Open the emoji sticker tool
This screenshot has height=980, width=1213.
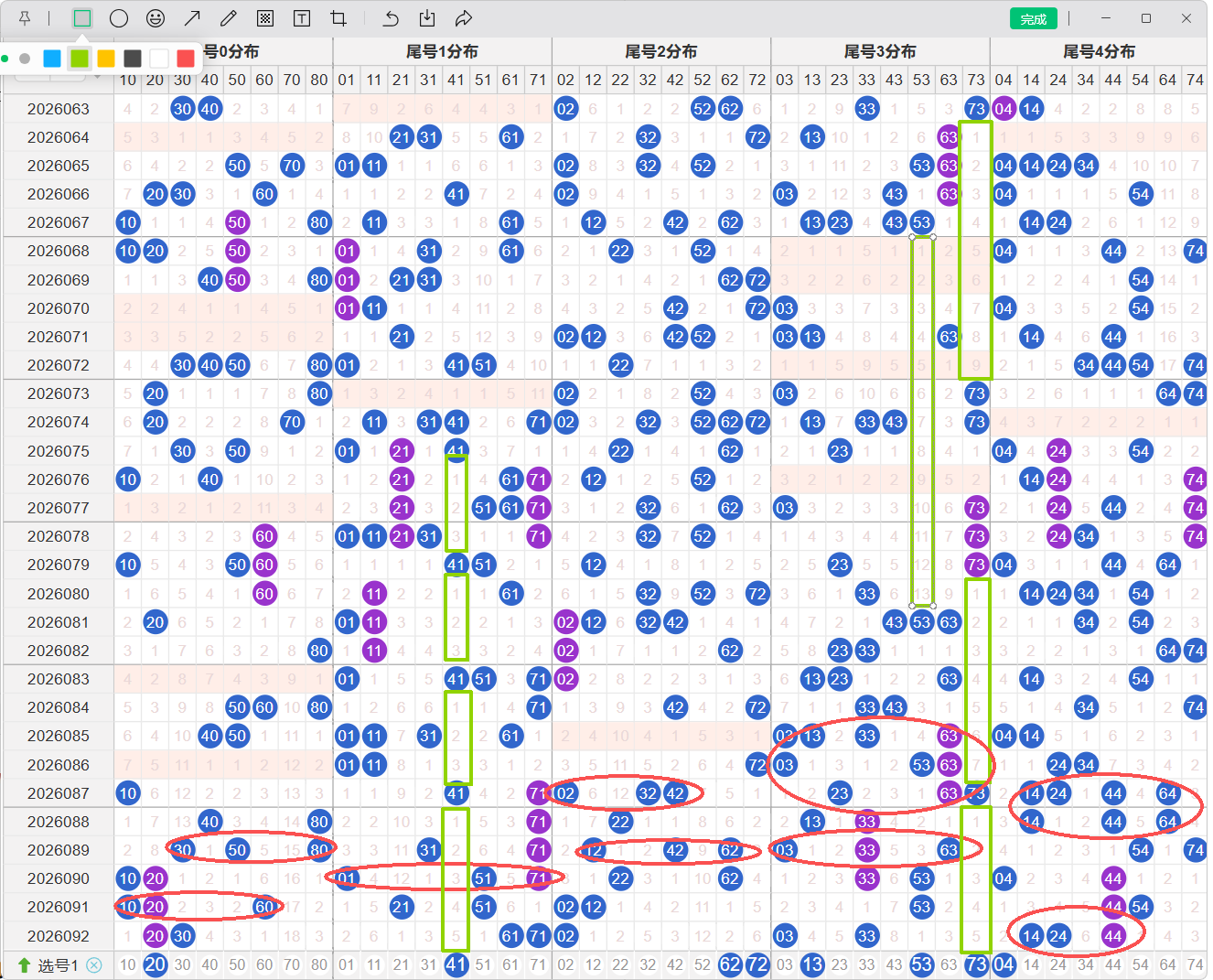[156, 18]
